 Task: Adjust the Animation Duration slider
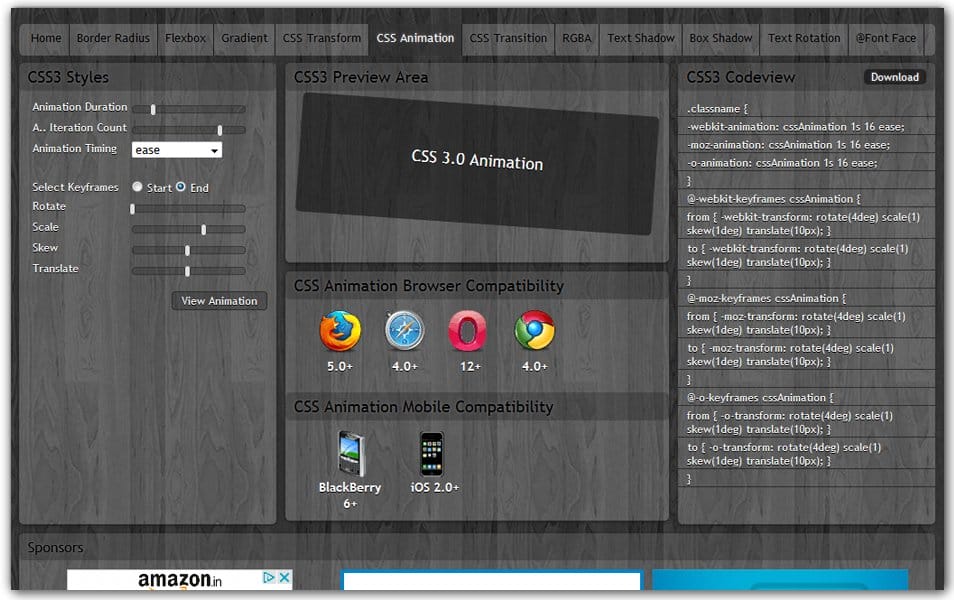pos(152,110)
